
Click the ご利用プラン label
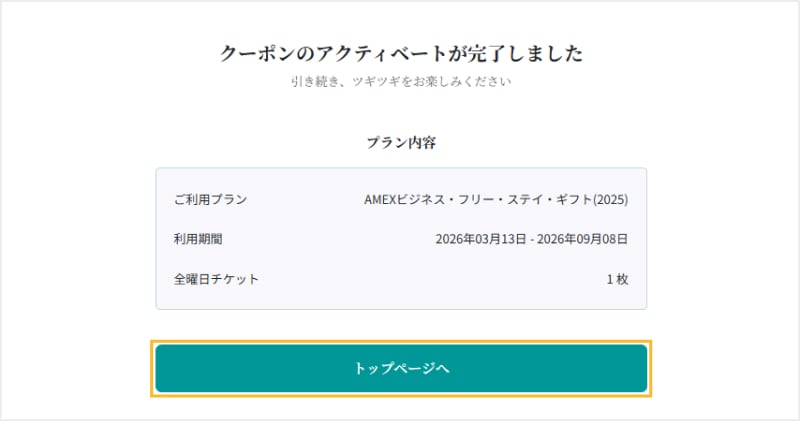[210, 199]
